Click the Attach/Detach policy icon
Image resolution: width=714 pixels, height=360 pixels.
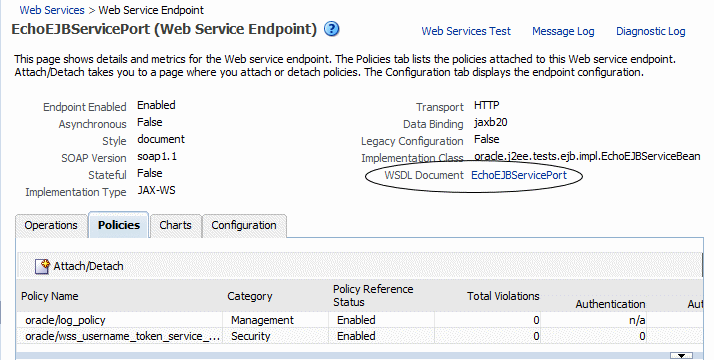point(42,266)
